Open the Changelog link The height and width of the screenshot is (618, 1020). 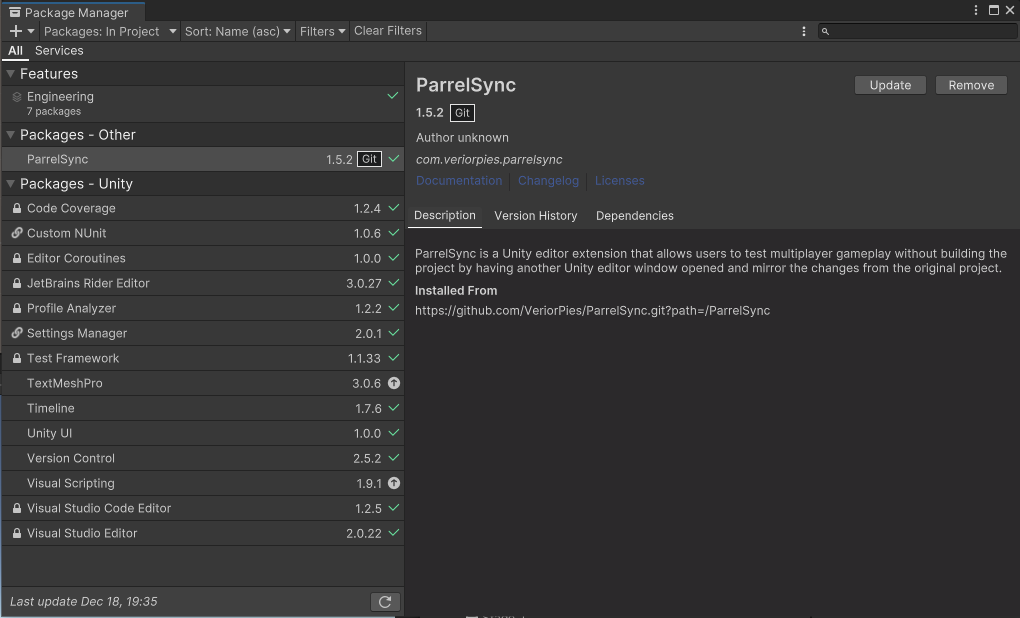(548, 181)
